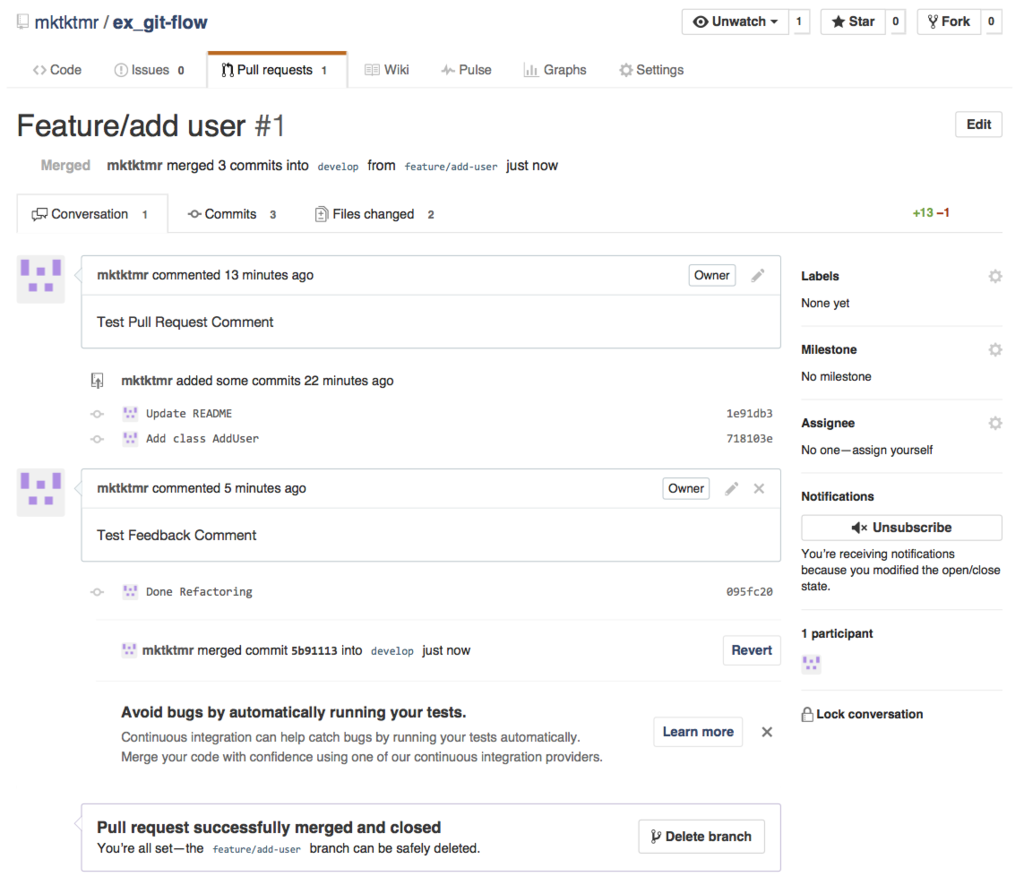Open the repository Settings tab
Viewport: 1024px width, 885px height.
coord(652,70)
